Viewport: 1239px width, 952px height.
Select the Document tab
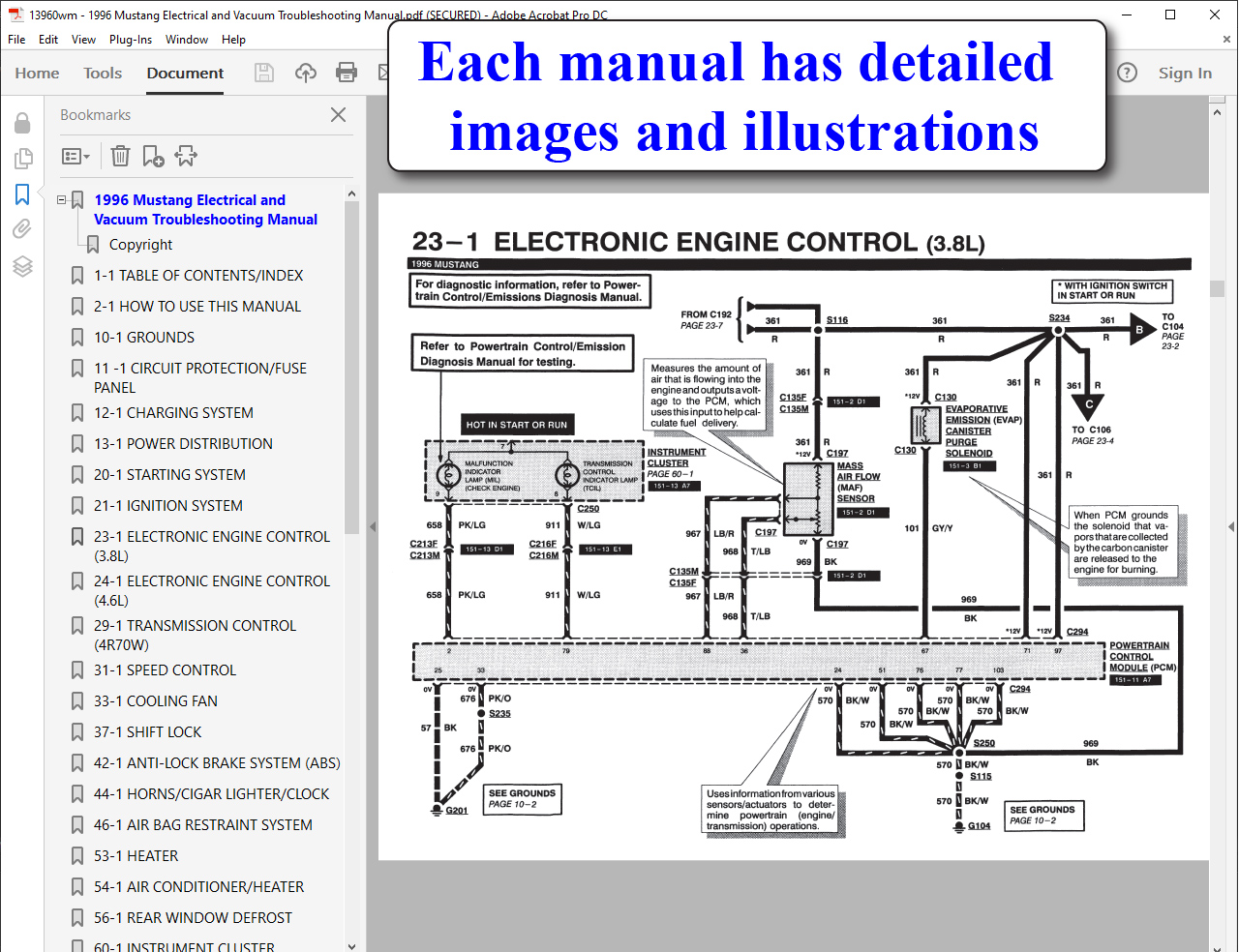pyautogui.click(x=185, y=73)
